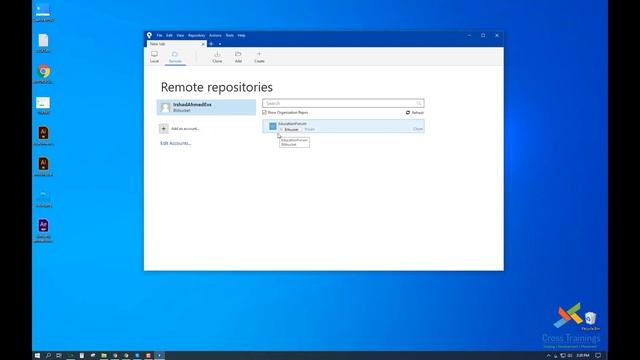Open the Local repositories view
Viewport: 640px width, 360px height.
154,57
